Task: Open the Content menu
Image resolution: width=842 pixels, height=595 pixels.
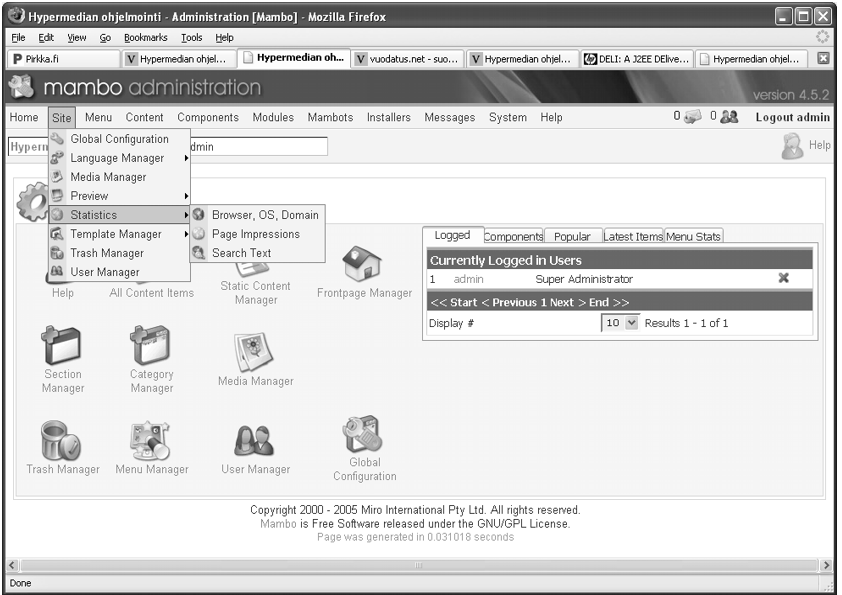Action: [x=144, y=117]
